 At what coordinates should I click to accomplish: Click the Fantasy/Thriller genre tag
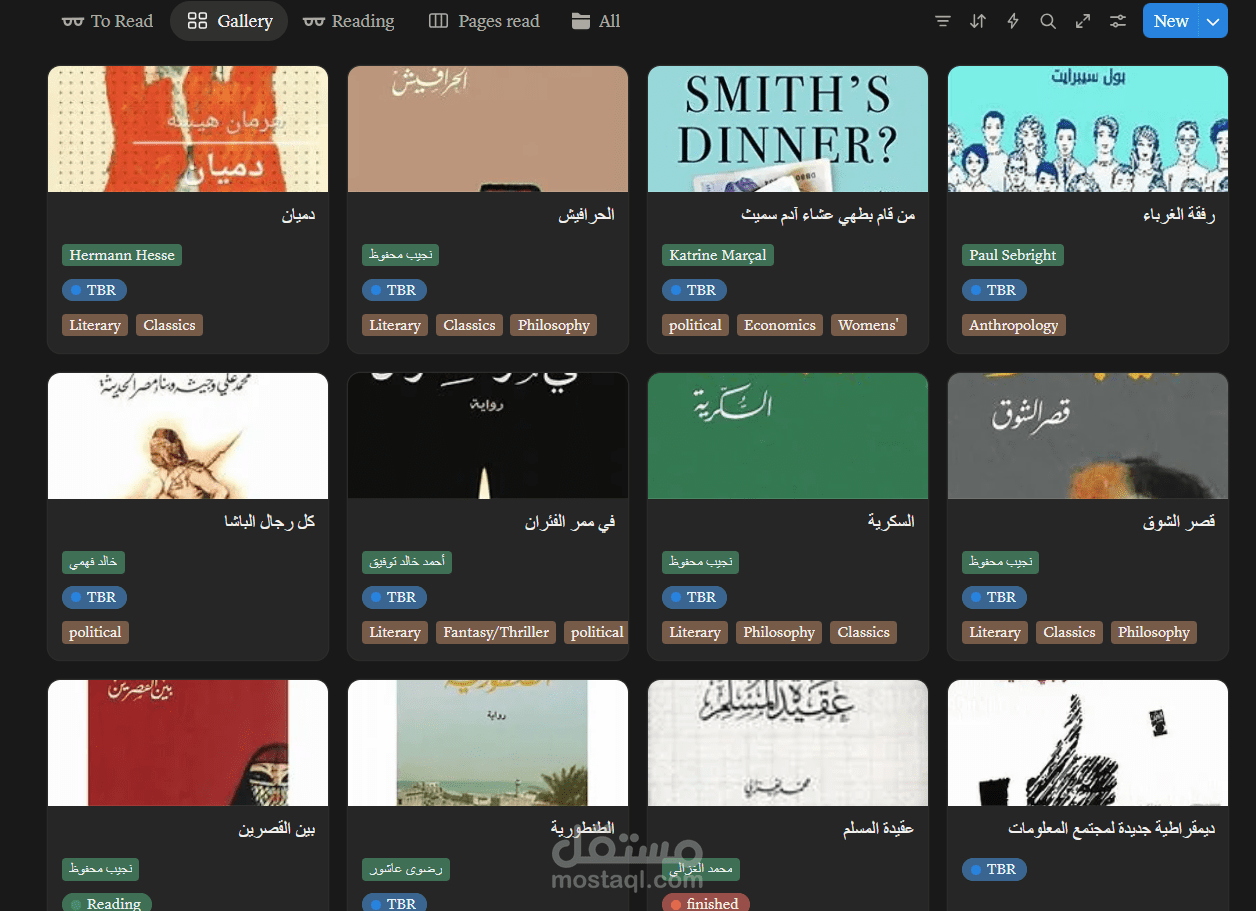496,632
